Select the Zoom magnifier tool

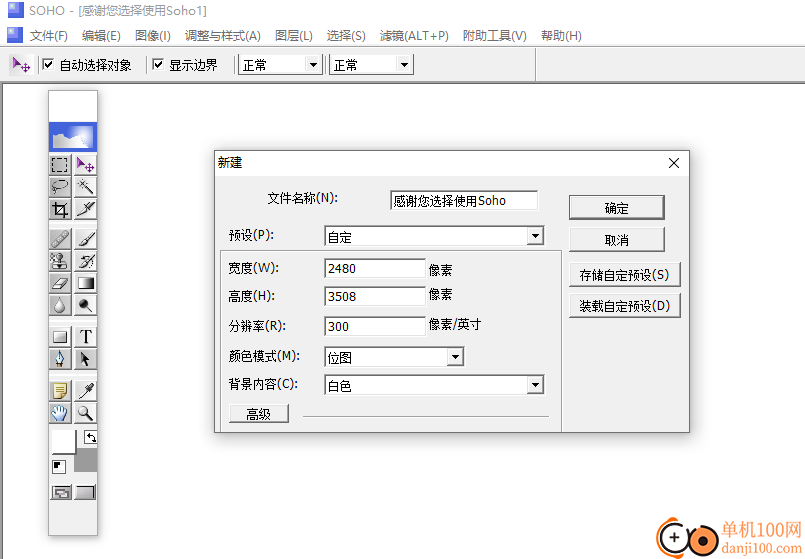[x=85, y=413]
